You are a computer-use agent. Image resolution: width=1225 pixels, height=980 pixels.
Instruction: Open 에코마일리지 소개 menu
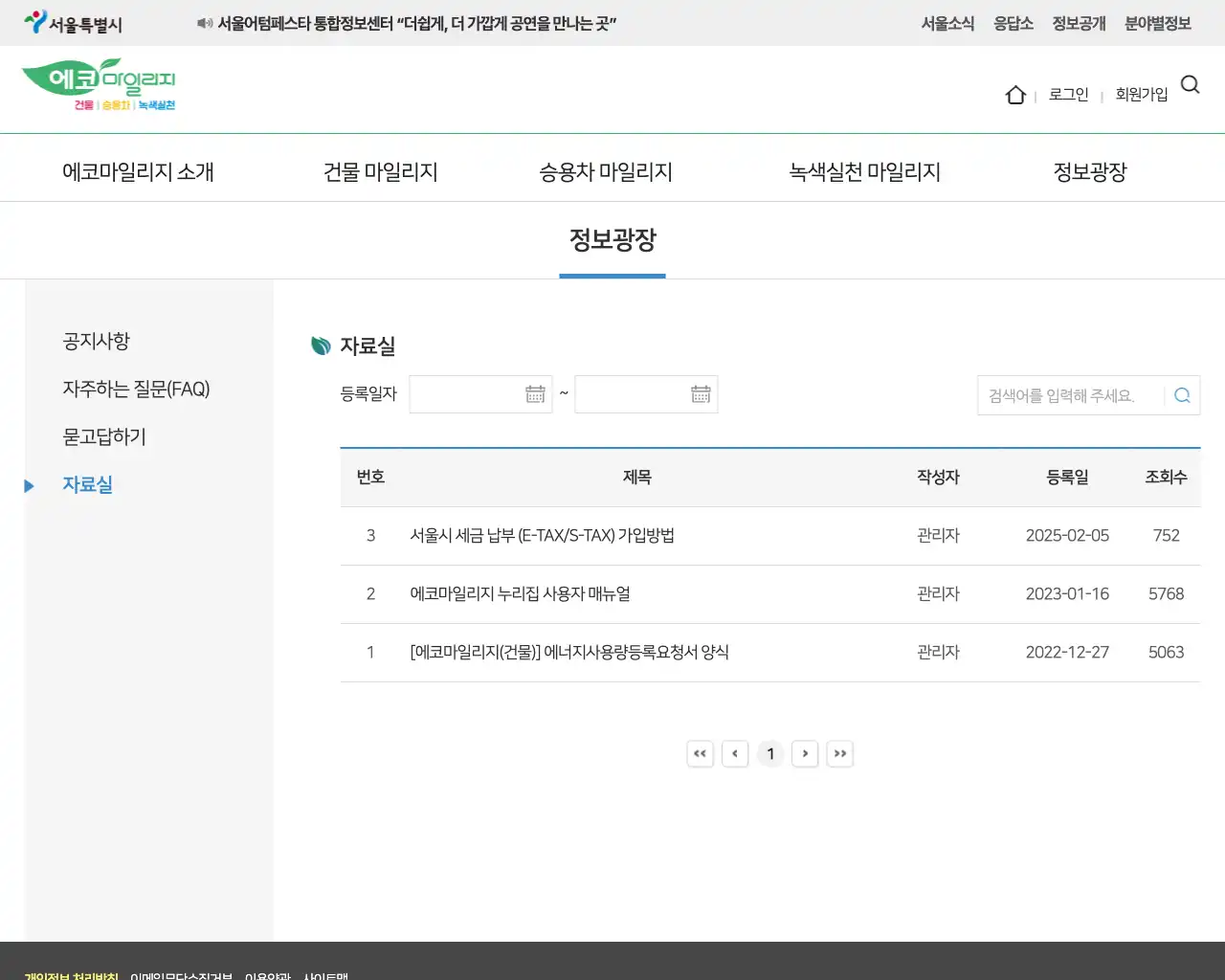(138, 172)
